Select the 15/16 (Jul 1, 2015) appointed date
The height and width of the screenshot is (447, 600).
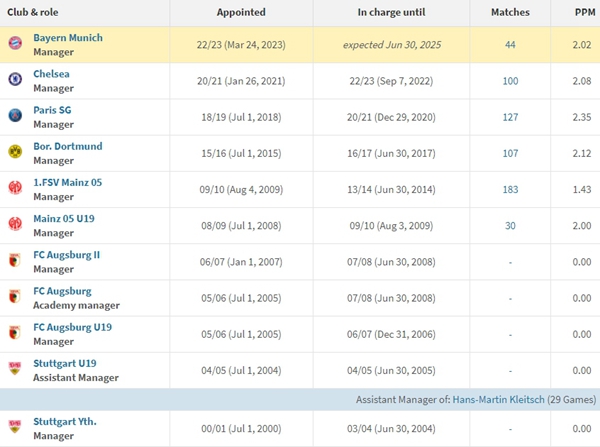(241, 153)
